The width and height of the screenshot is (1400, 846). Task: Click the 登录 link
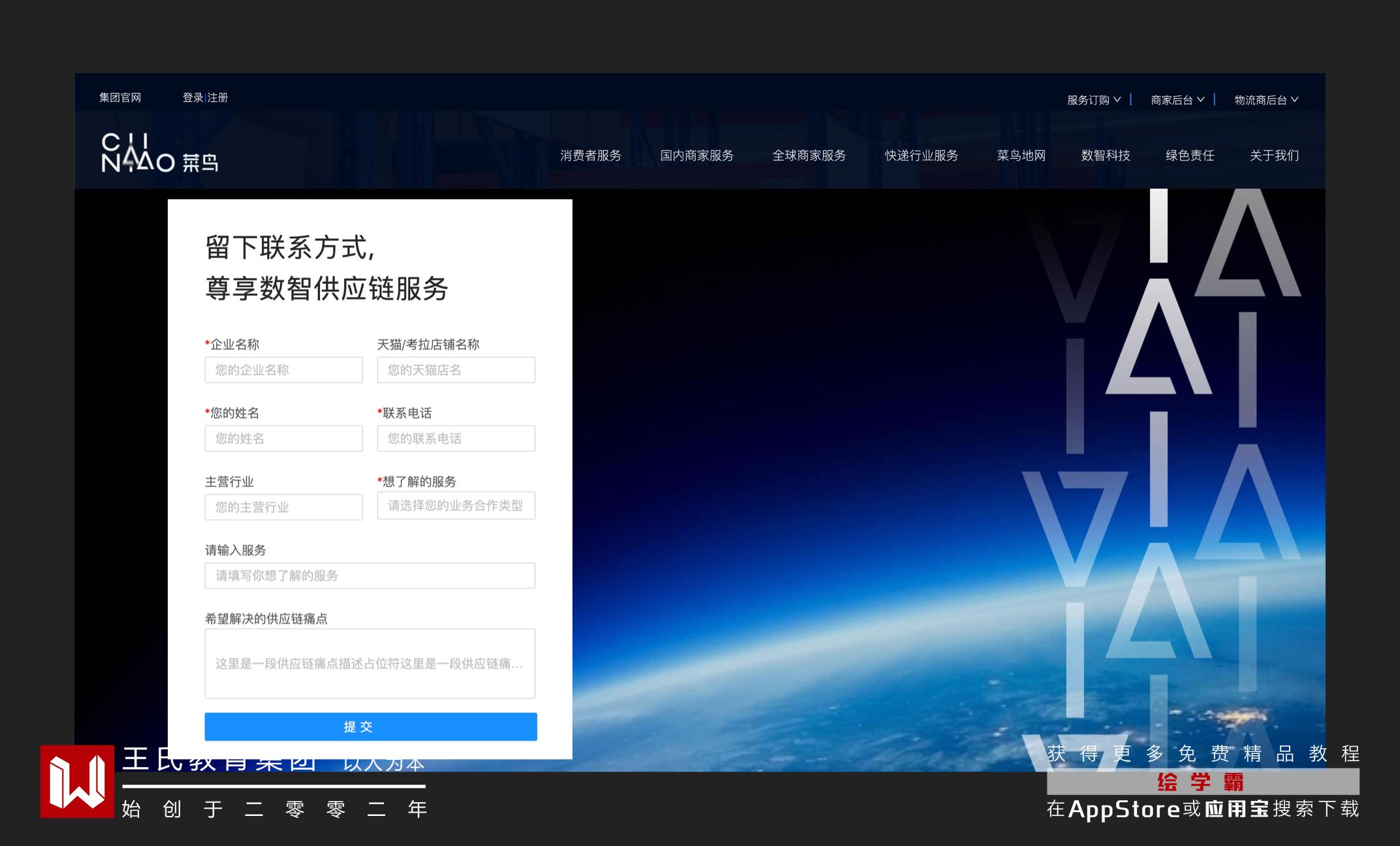coord(193,97)
